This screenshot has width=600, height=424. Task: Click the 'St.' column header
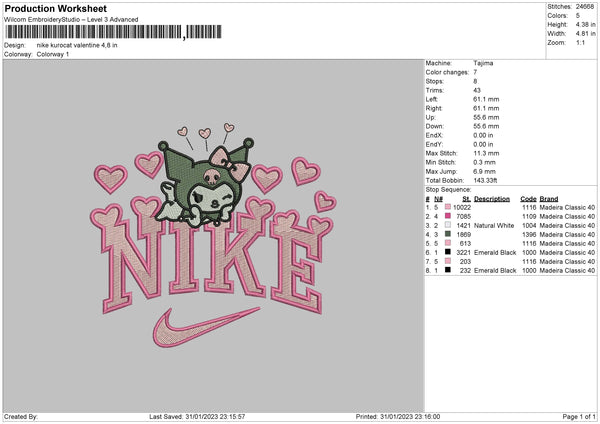click(466, 199)
